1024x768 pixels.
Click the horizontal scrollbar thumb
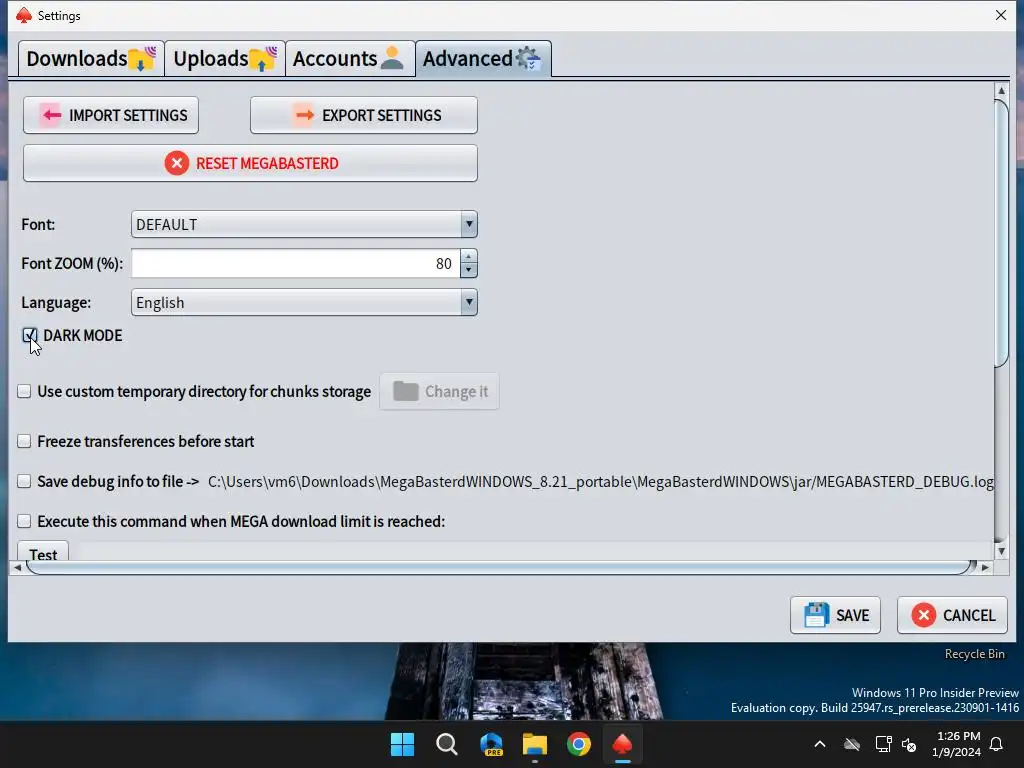click(x=501, y=568)
